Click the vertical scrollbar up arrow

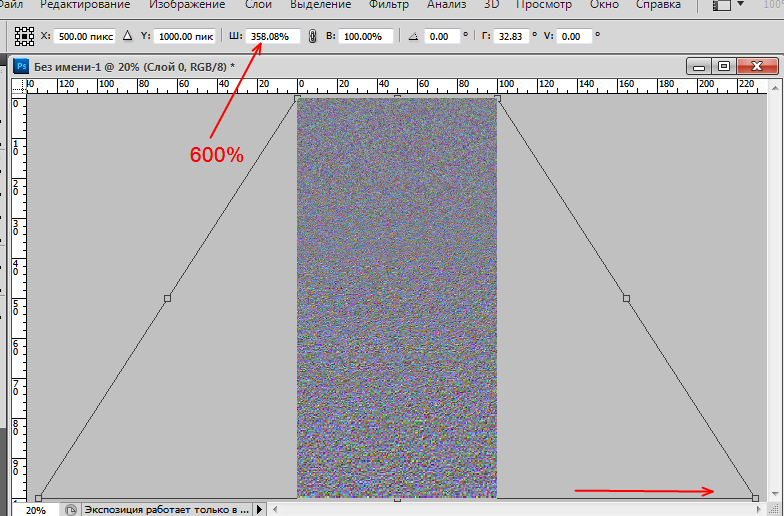coord(776,86)
